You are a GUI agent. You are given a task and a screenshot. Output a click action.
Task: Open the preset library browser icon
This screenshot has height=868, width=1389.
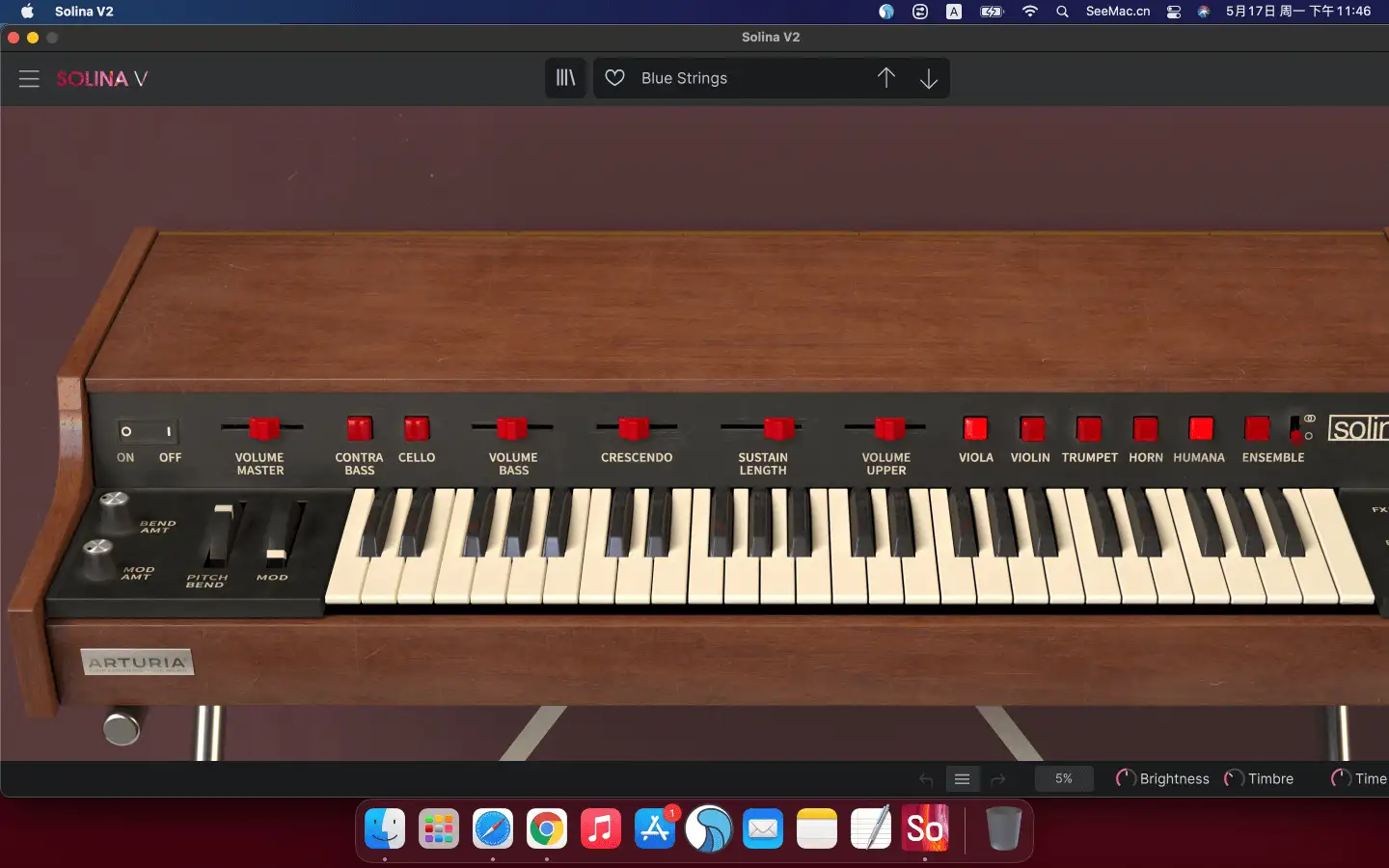pyautogui.click(x=565, y=78)
